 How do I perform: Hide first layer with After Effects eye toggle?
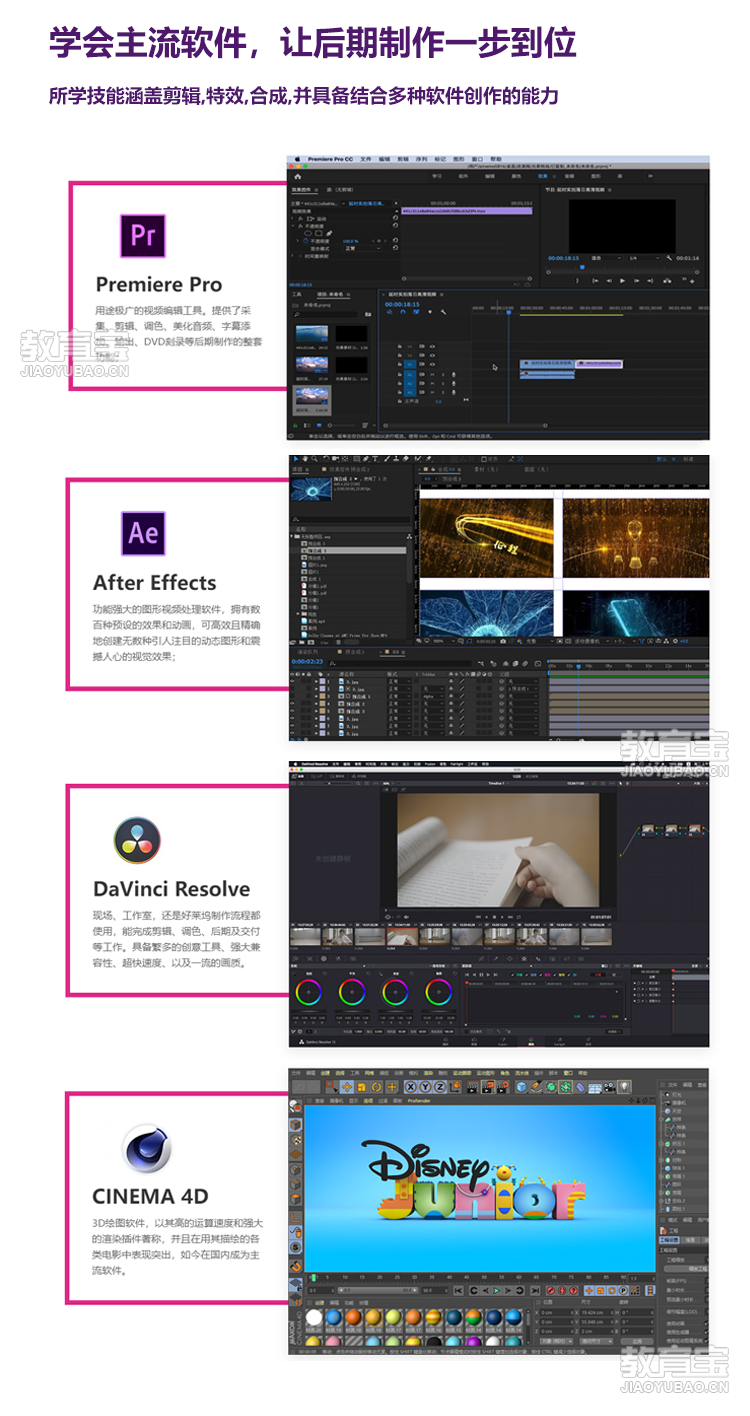click(292, 681)
